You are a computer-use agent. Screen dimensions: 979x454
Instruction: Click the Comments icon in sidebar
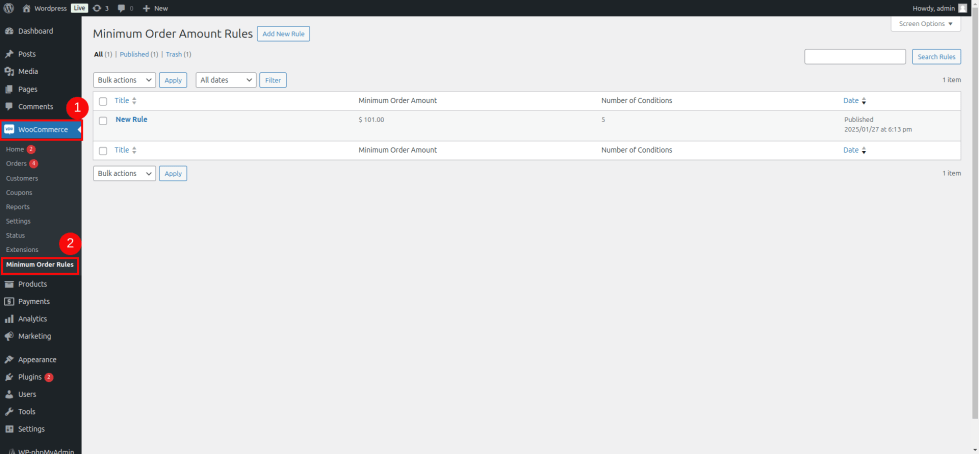[9, 107]
